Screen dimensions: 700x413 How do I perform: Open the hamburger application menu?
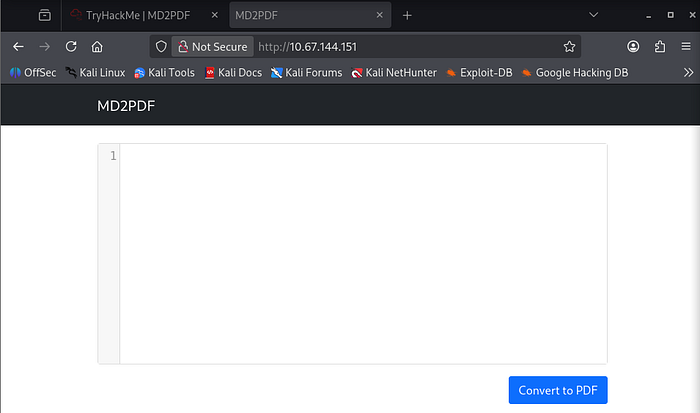click(x=686, y=46)
